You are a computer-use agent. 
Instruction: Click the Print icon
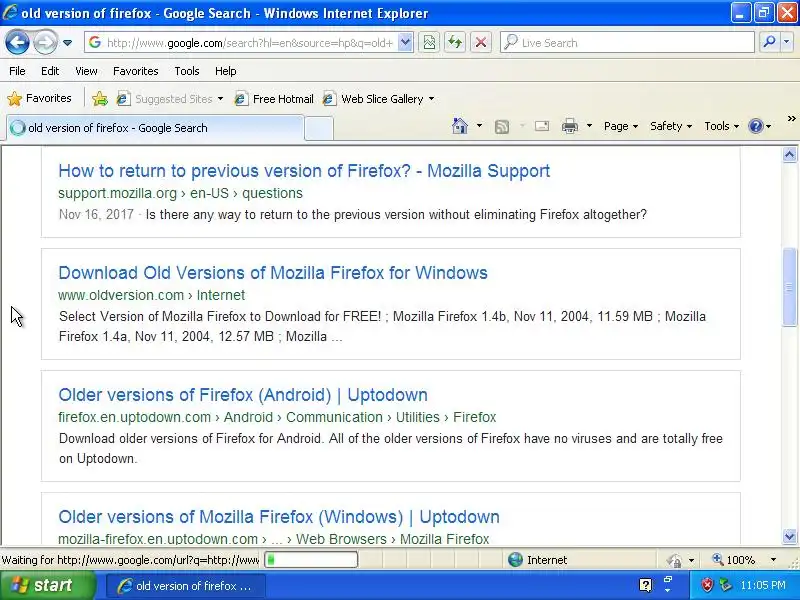569,126
